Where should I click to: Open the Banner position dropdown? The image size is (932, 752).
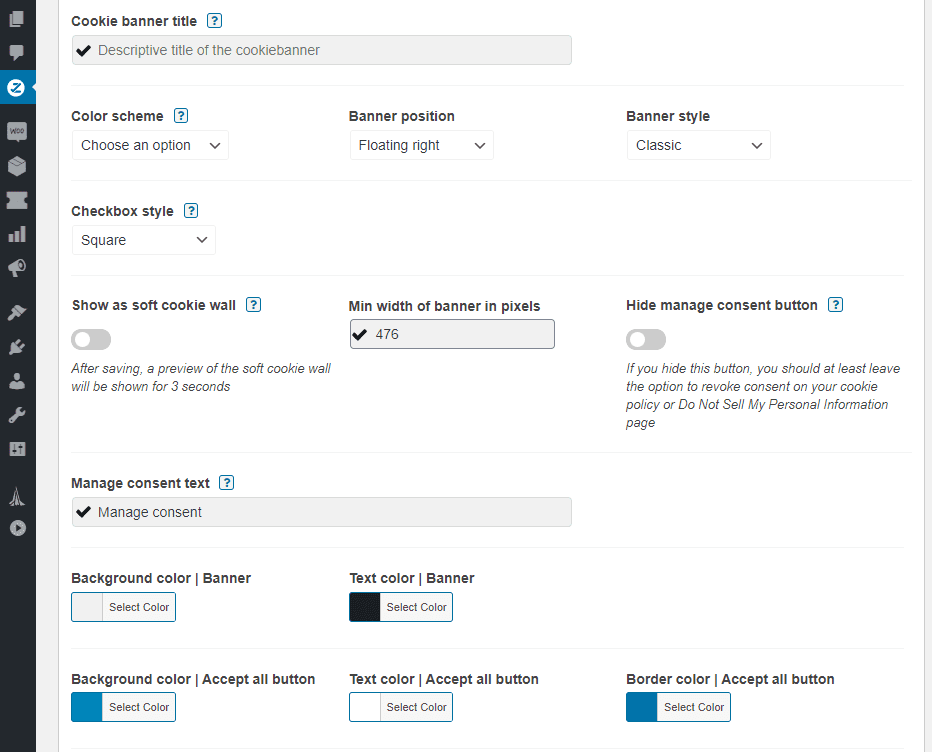click(x=421, y=144)
